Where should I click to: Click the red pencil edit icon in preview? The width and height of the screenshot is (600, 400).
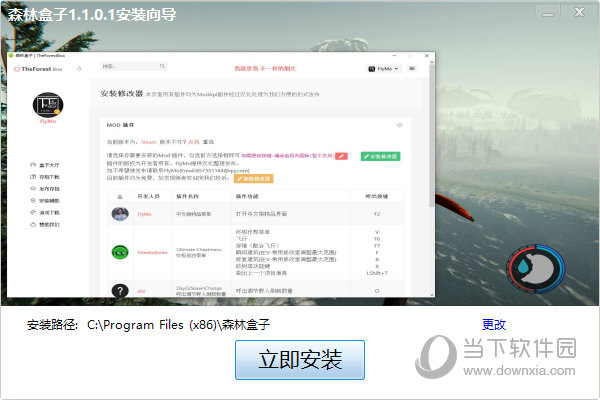(x=341, y=156)
